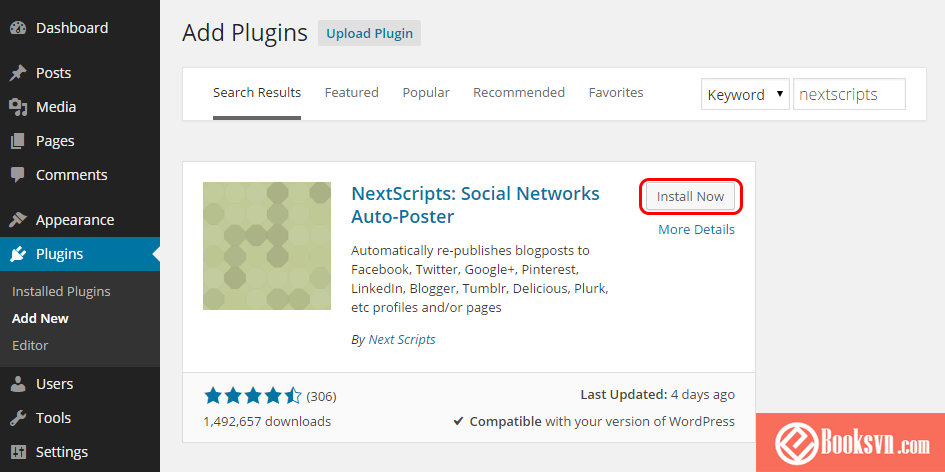
Task: Click the Dashboard gauge icon
Action: click(19, 28)
